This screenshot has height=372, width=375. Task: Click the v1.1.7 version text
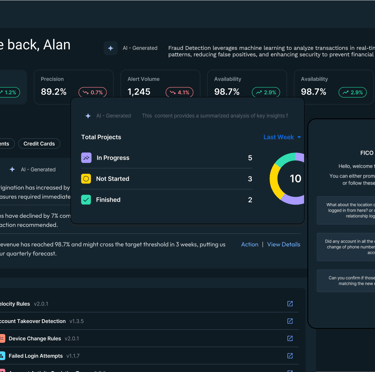pyautogui.click(x=73, y=356)
